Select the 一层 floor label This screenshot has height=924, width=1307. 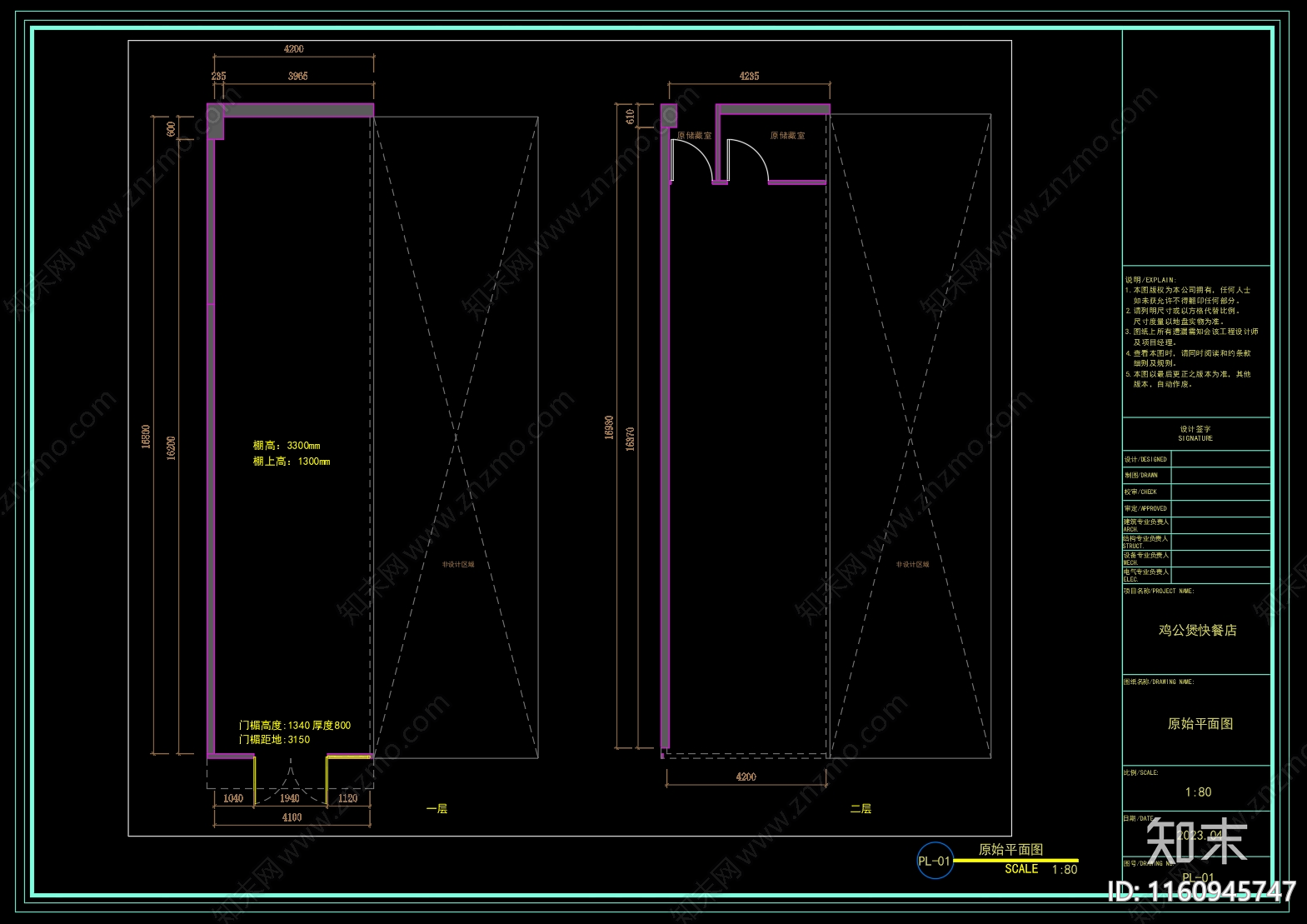(436, 809)
